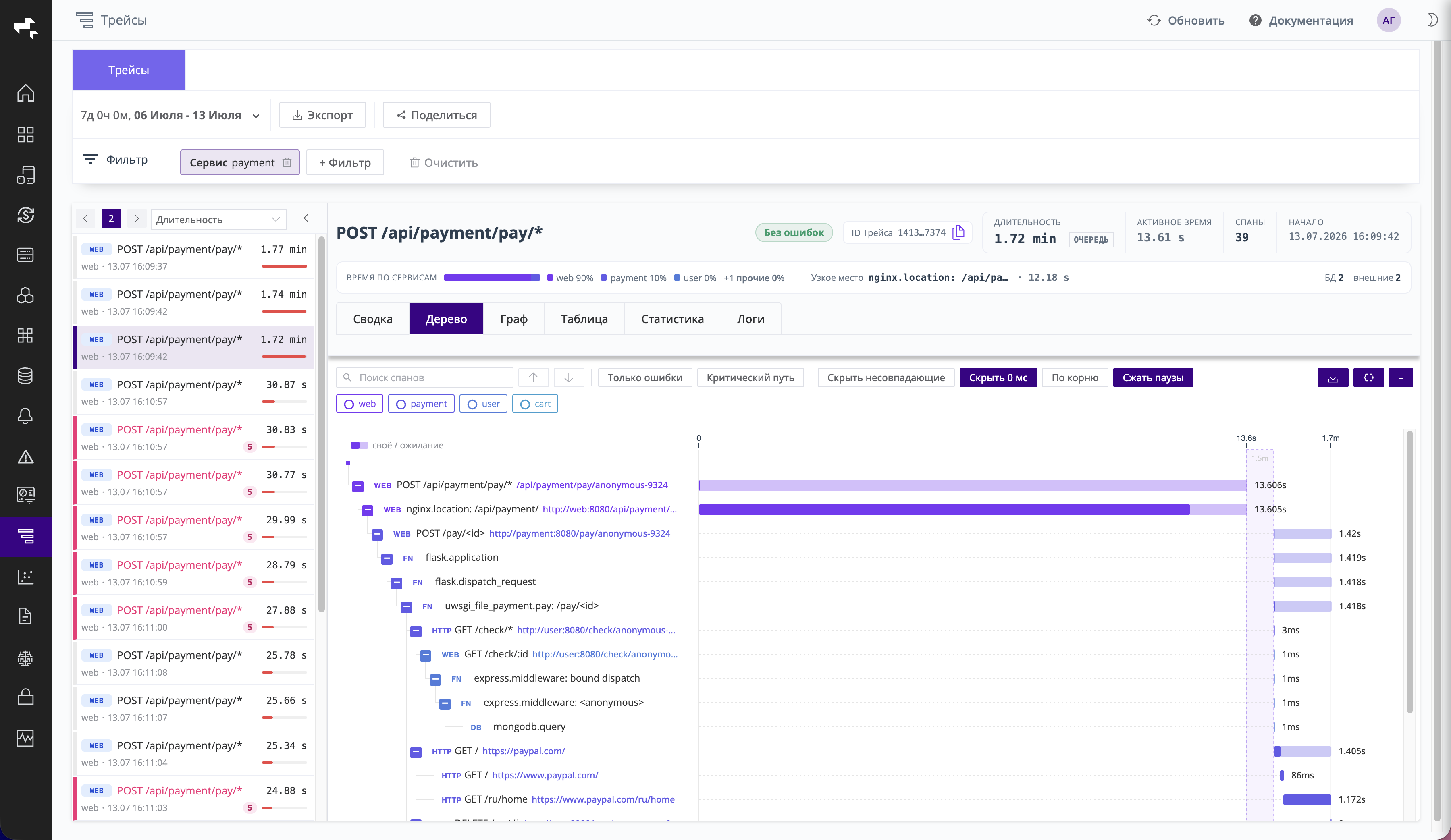
Task: Open the Документация link
Action: pyautogui.click(x=1301, y=20)
